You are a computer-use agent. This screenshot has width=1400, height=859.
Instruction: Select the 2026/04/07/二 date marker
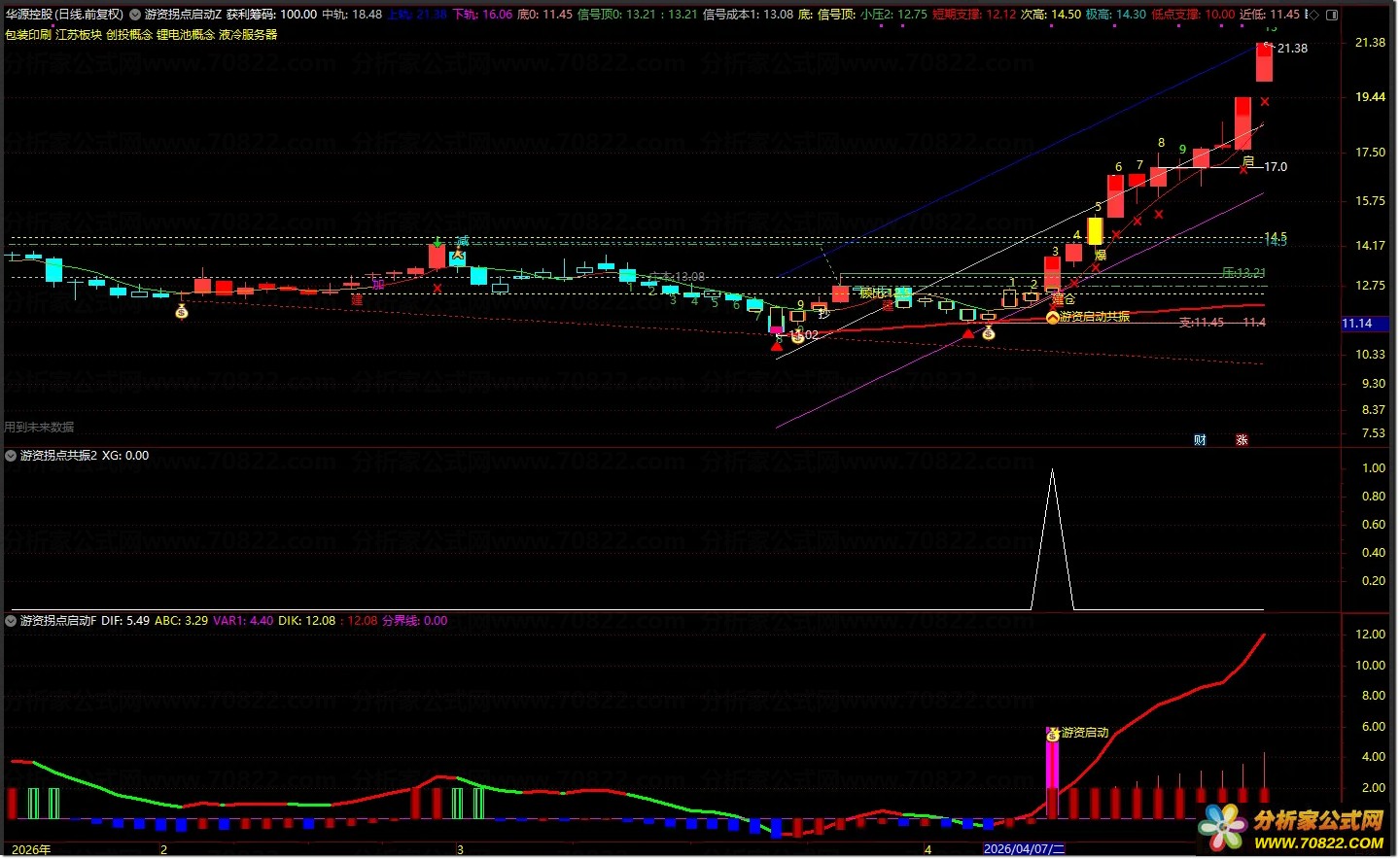pyautogui.click(x=1024, y=849)
